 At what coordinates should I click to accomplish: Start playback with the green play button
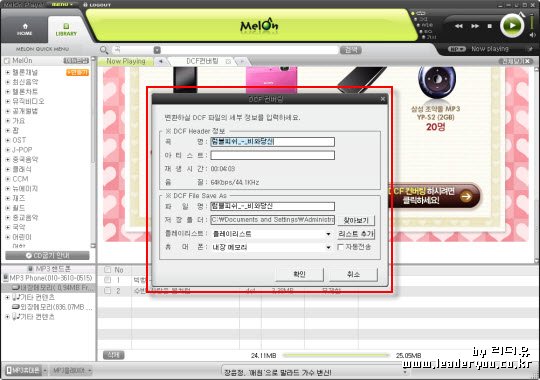(x=512, y=25)
